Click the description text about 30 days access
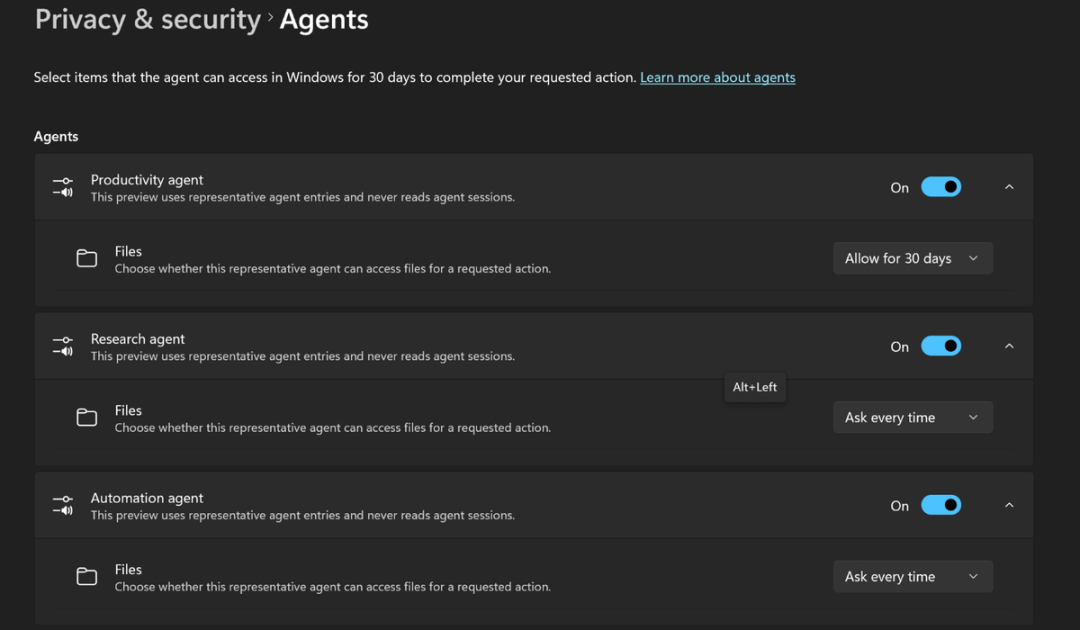This screenshot has height=630, width=1080. 335,78
